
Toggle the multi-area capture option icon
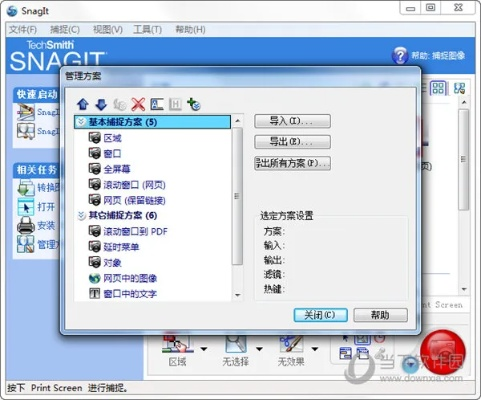[362, 353]
